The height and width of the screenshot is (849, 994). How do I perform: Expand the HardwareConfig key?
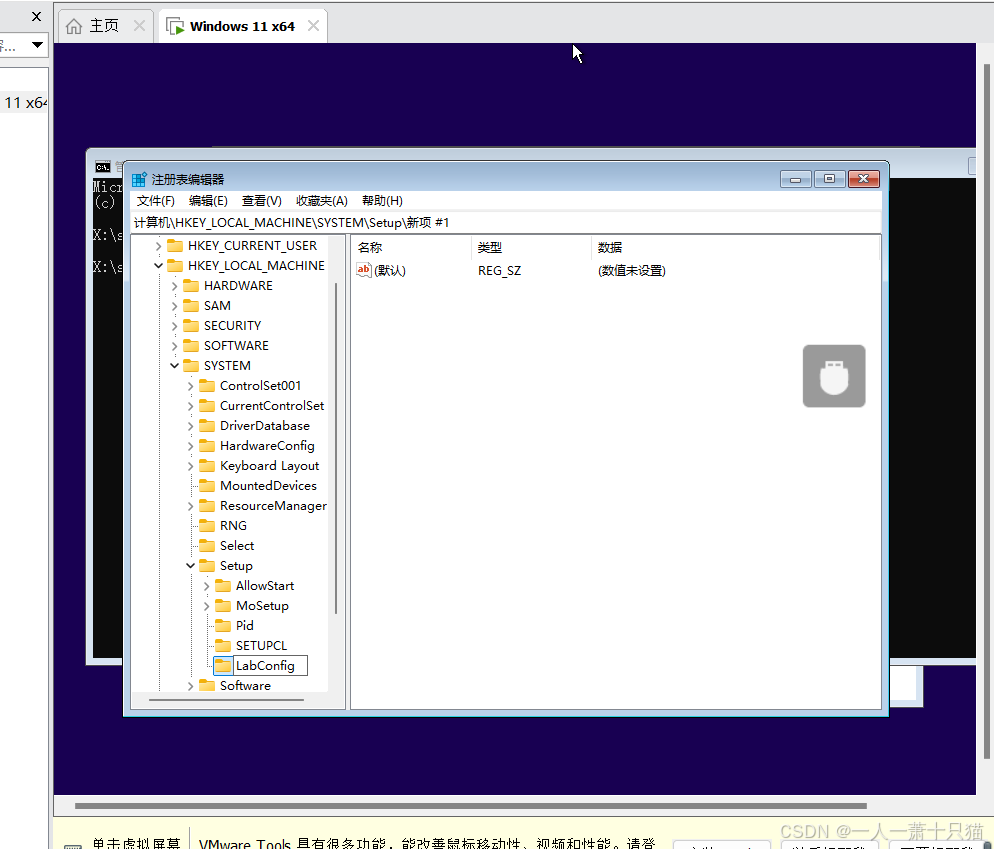(x=190, y=446)
